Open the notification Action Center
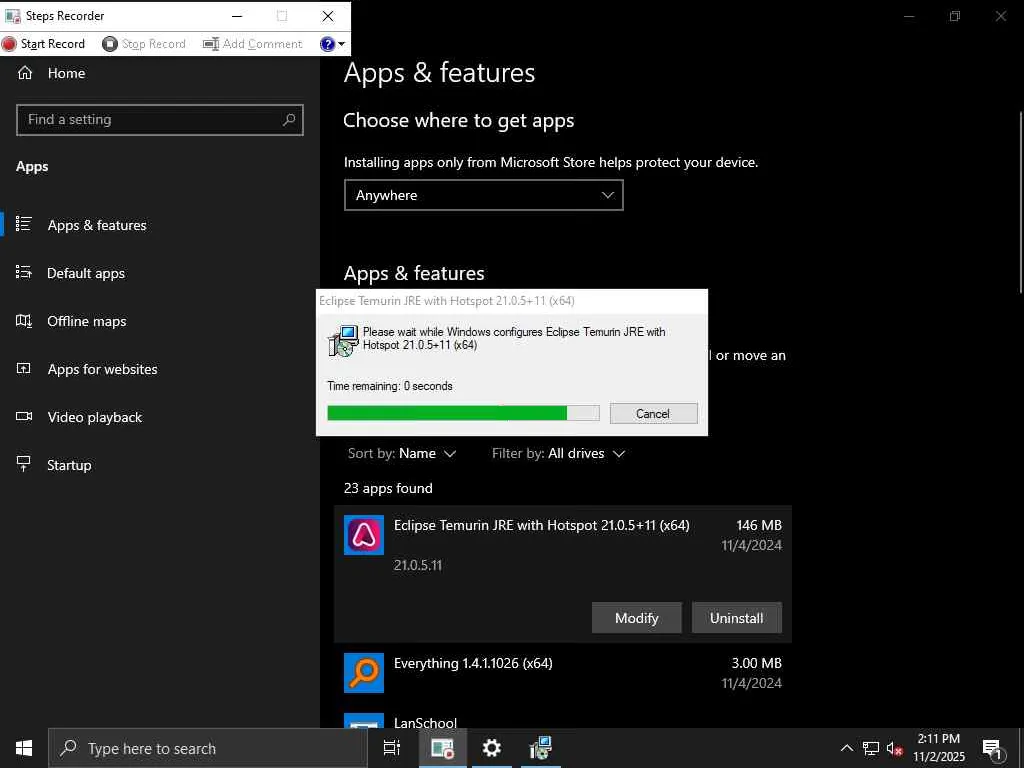The image size is (1024, 768). 992,749
